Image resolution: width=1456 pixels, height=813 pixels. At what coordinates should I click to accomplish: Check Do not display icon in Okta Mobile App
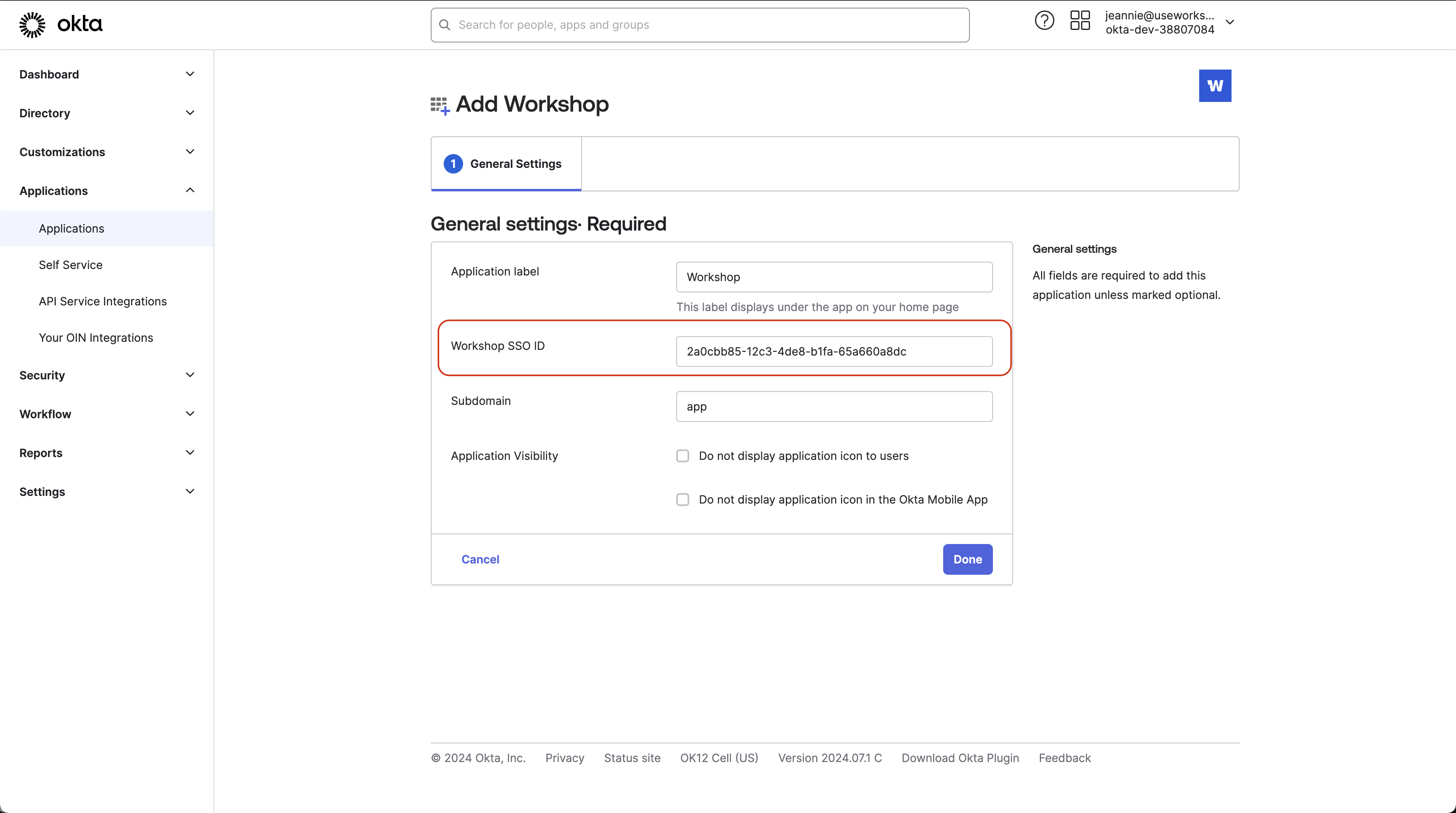point(683,499)
